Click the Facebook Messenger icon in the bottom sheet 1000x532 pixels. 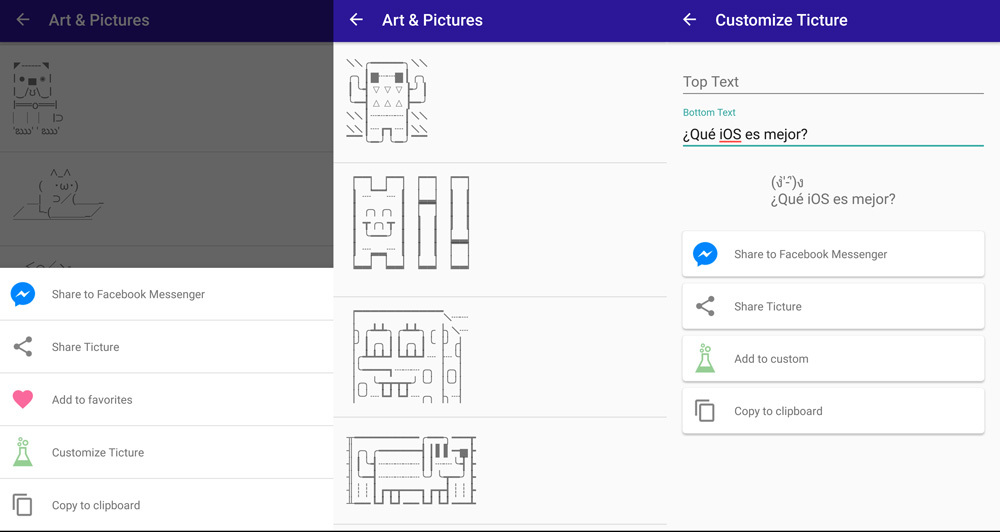click(23, 294)
